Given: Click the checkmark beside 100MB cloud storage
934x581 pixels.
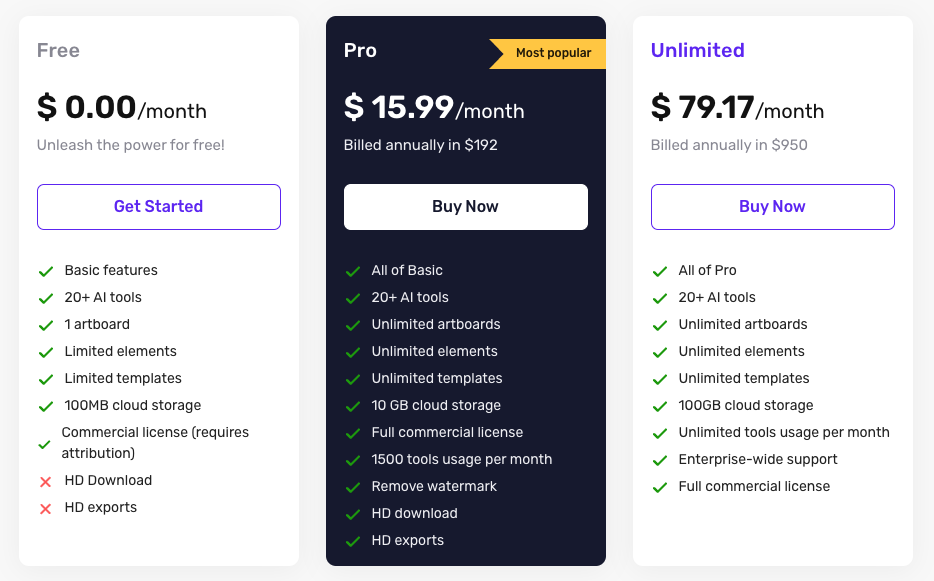Looking at the screenshot, I should click(x=45, y=406).
